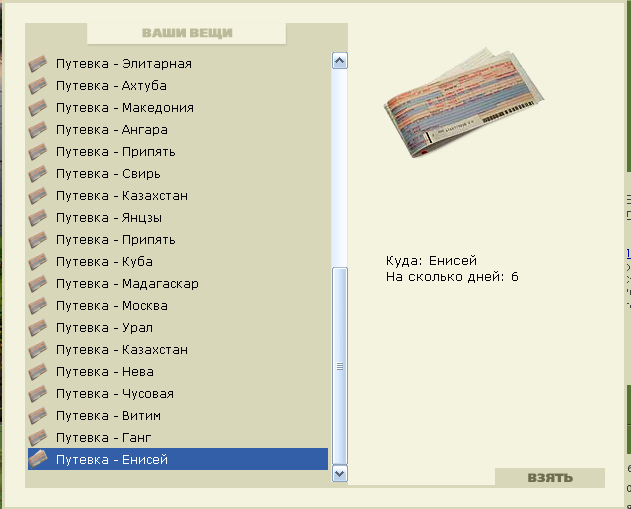Image resolution: width=631 pixels, height=509 pixels.
Task: Select the Путевка - Витим entry
Action: 178,416
